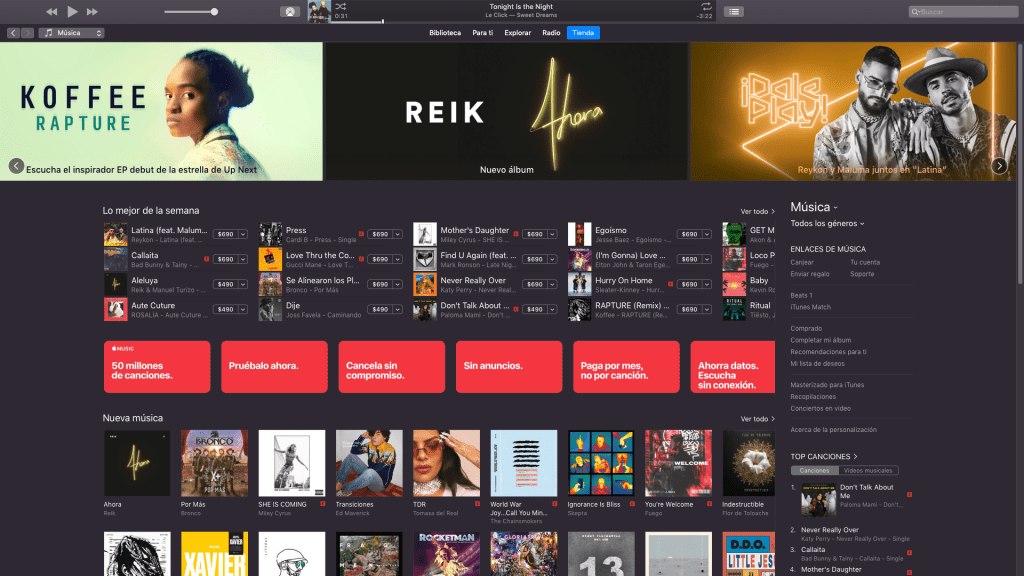Open the 50 millones de canciones card

tap(157, 367)
